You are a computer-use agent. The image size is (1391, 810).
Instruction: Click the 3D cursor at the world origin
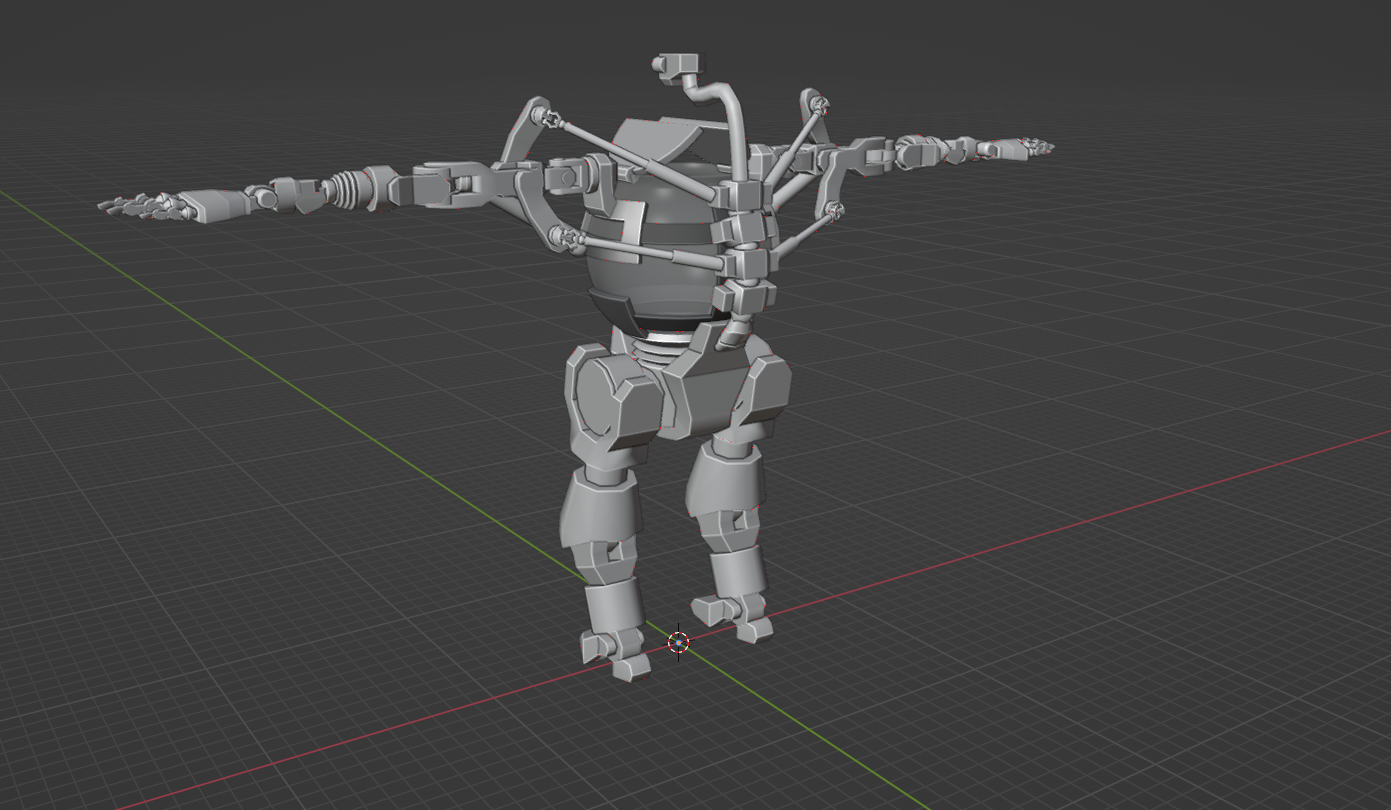tap(678, 643)
